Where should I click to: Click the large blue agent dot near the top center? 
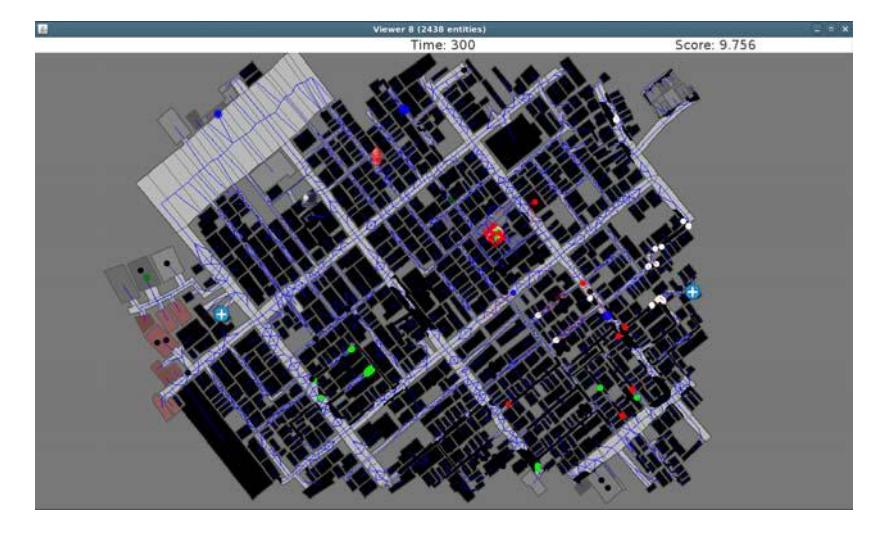pos(404,109)
